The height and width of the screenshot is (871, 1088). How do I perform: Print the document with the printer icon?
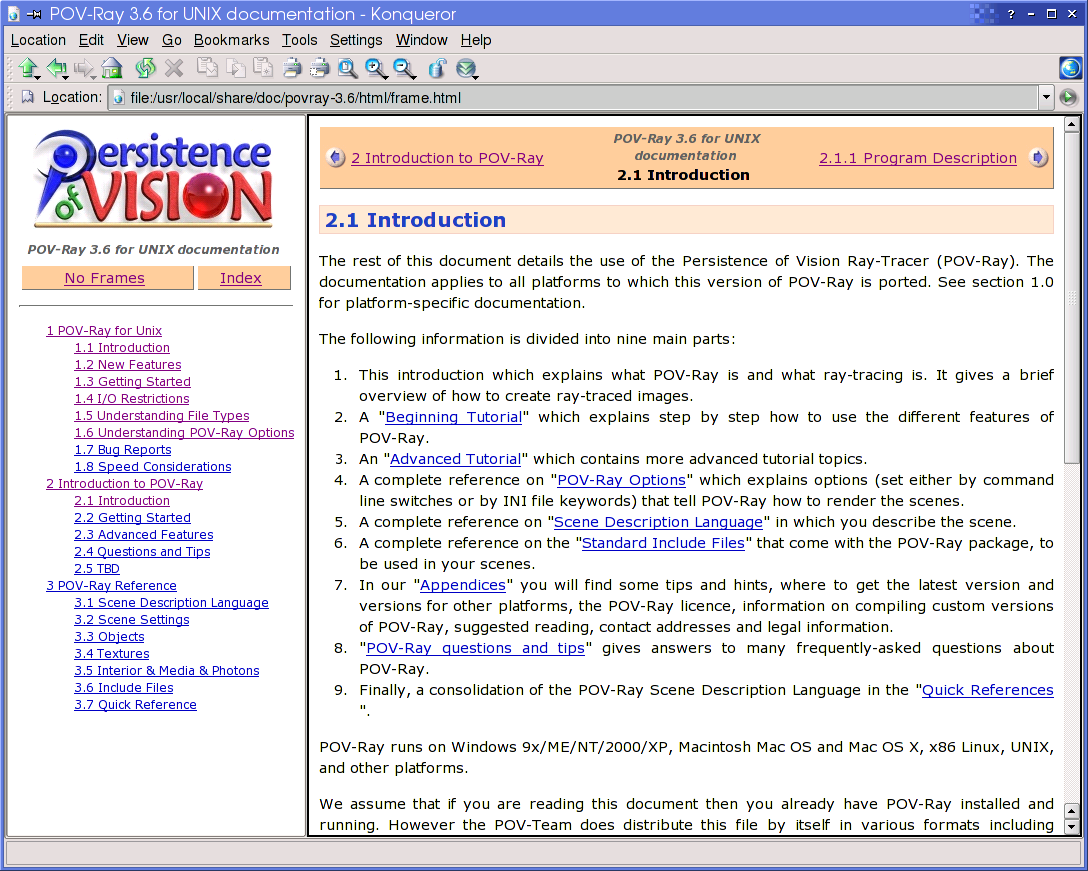[292, 68]
